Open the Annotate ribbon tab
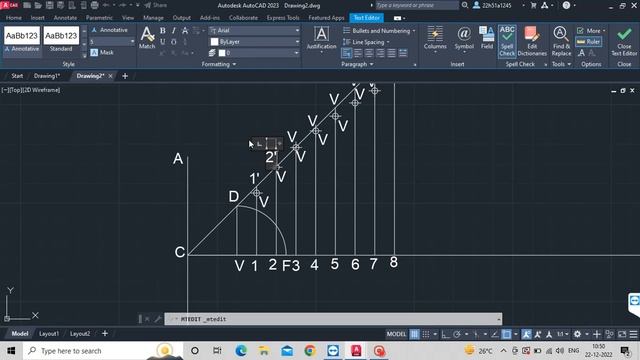The image size is (640, 360). pyautogui.click(x=65, y=18)
